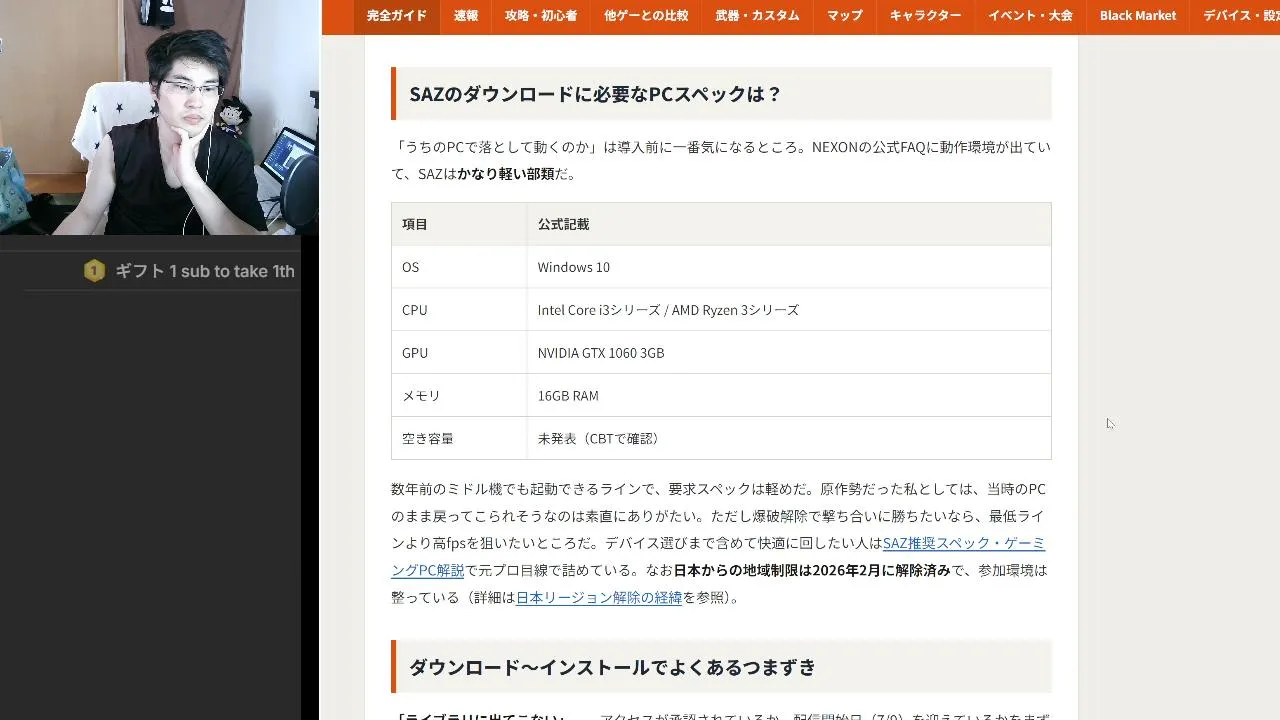Click the Intel Core i3シリーズ / AMD Ryzen 3シリーズ cell
This screenshot has width=1280, height=720.
[x=789, y=310]
